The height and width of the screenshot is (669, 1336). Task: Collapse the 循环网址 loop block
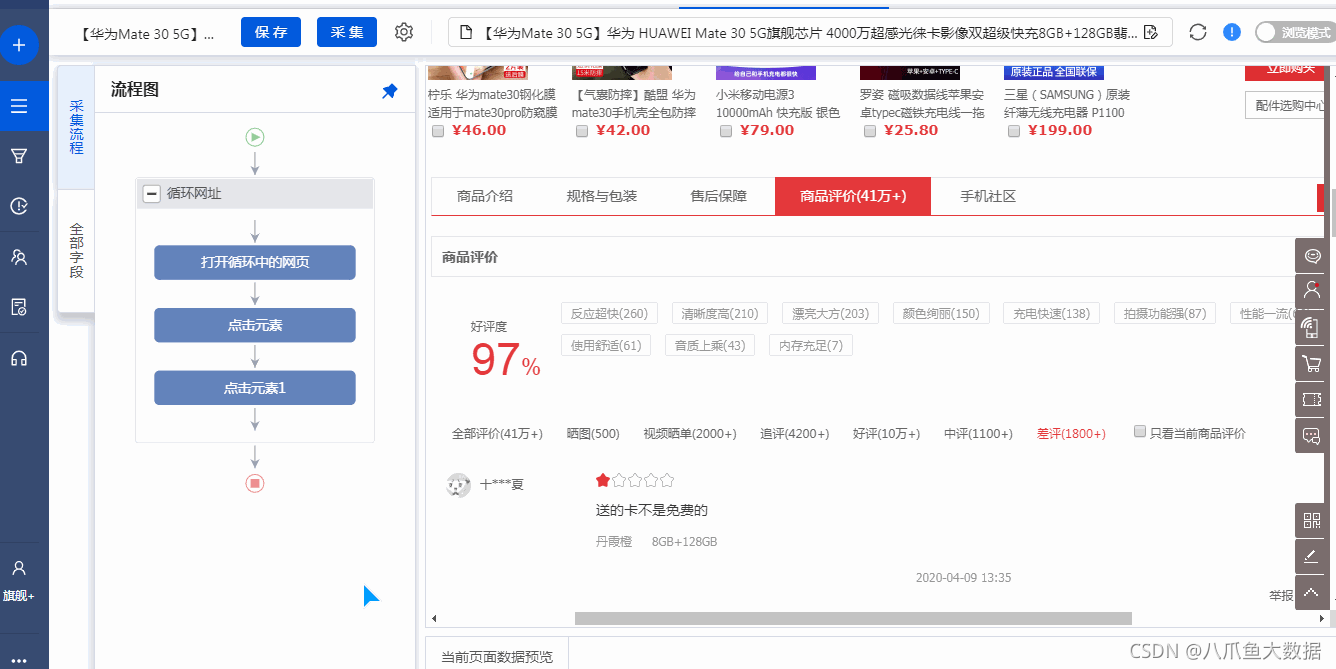(152, 194)
